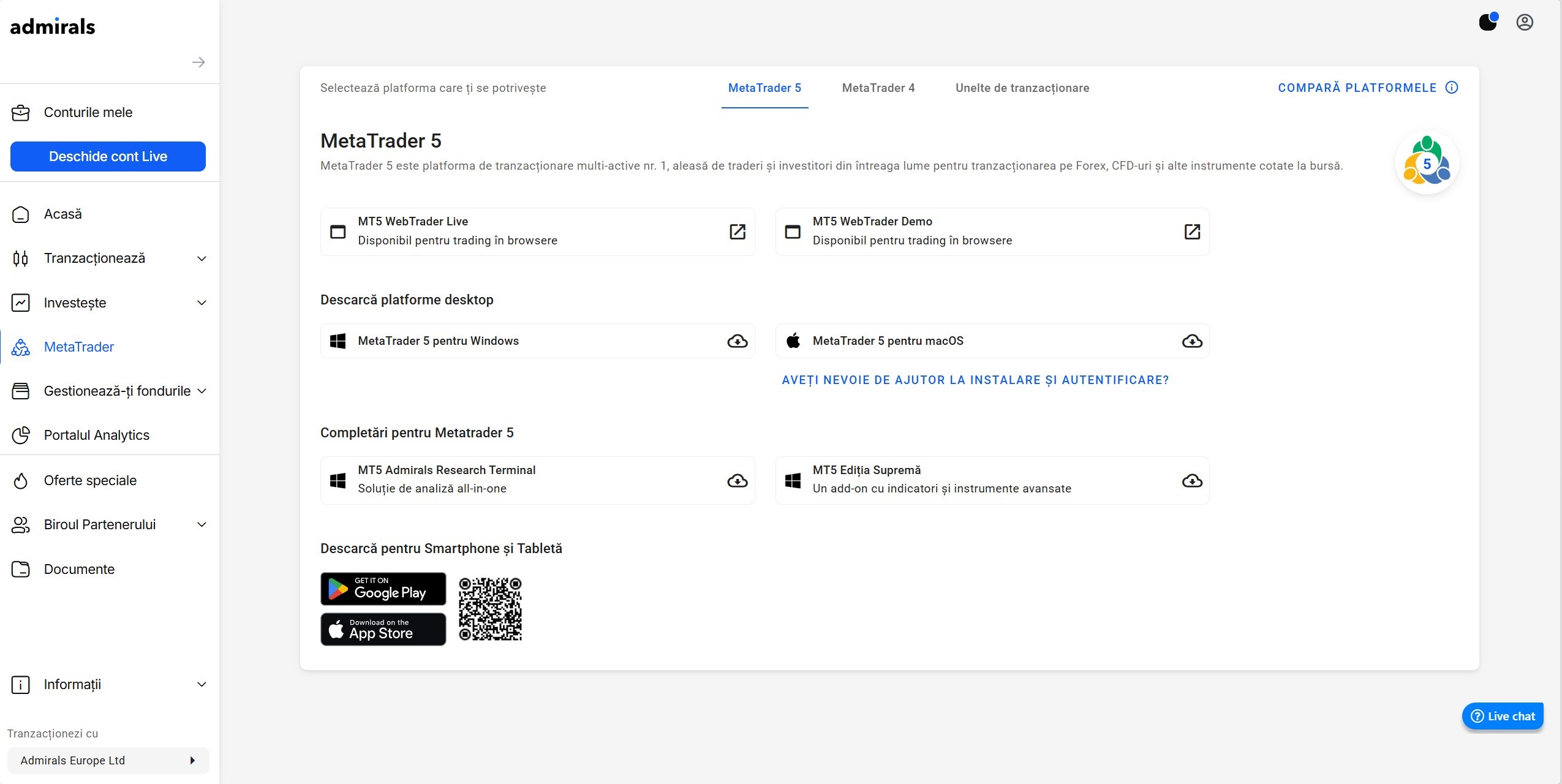This screenshot has height=784, width=1562.
Task: Collapse sidebar with the arrow icon
Action: [198, 62]
